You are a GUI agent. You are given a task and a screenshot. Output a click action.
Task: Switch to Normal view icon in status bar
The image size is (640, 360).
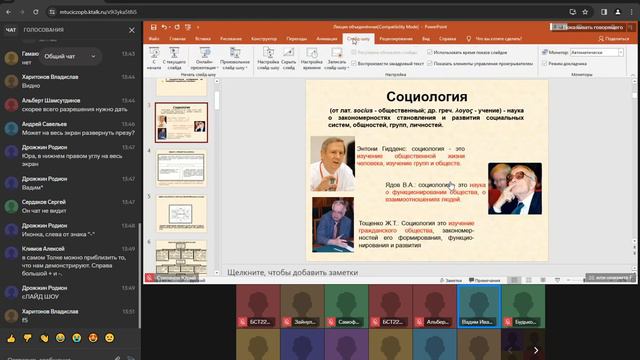[x=515, y=280]
